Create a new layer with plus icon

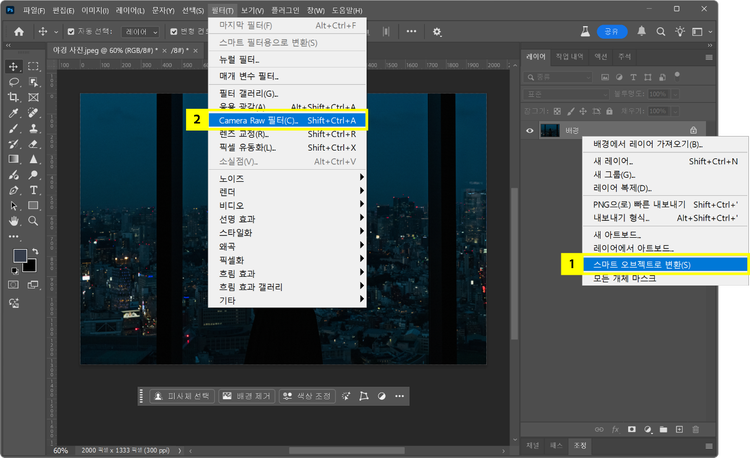click(x=679, y=429)
